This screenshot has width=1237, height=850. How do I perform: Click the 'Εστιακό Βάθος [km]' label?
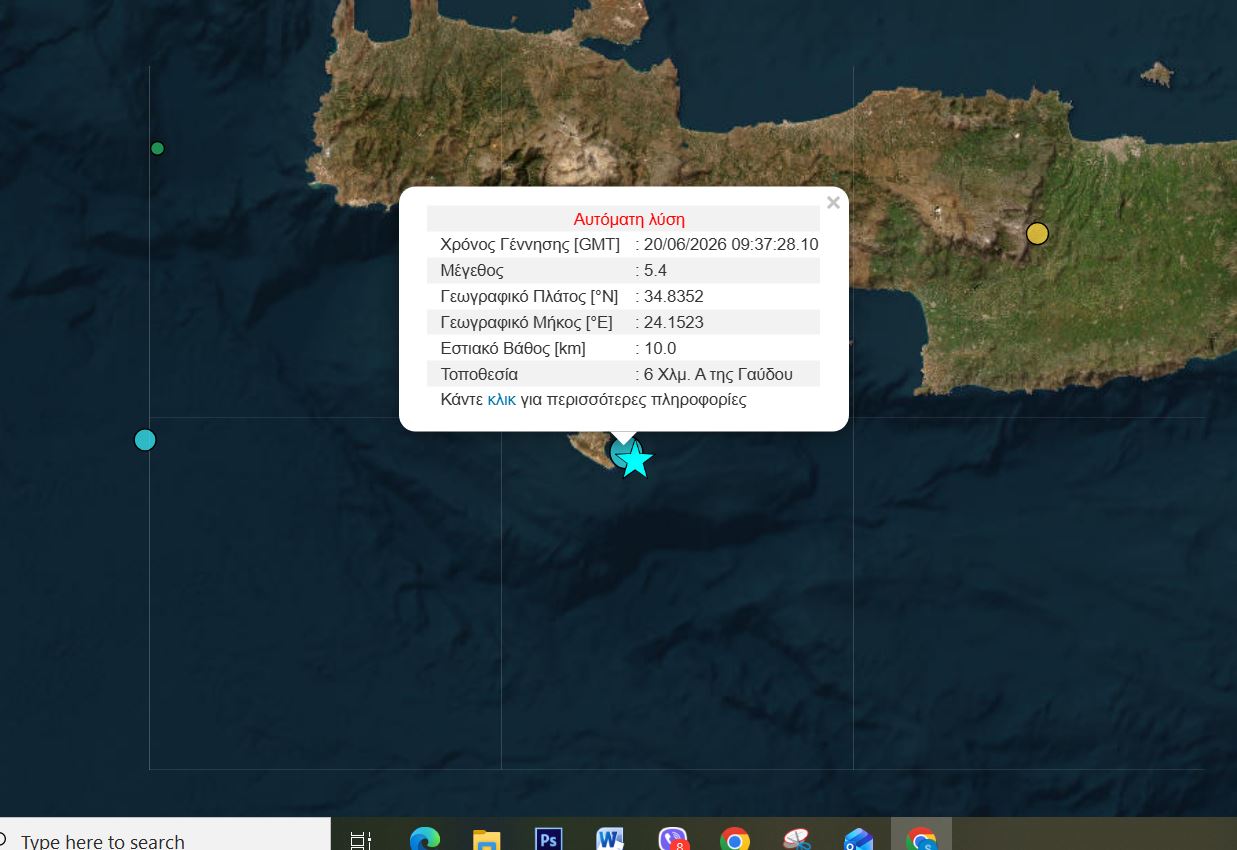(x=513, y=348)
